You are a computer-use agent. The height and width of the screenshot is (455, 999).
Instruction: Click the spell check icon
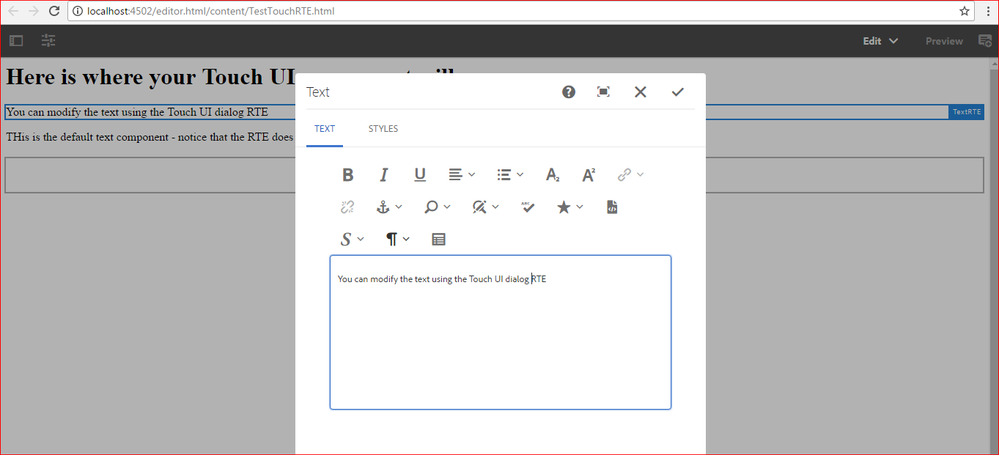[x=528, y=207]
